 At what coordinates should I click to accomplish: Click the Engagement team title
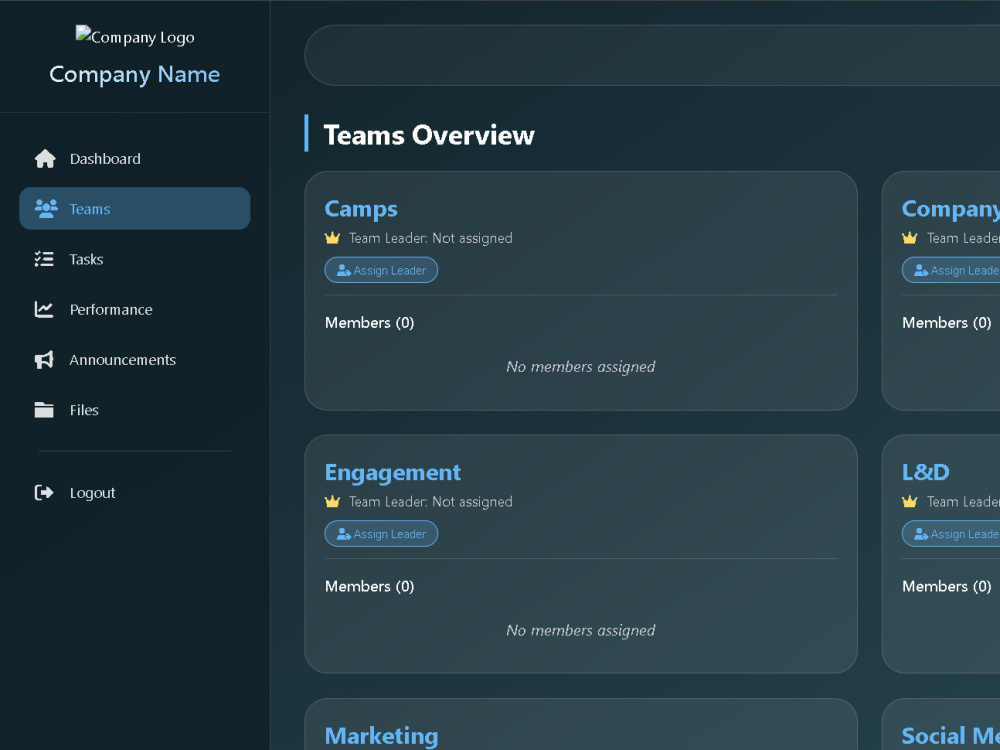[x=393, y=473]
